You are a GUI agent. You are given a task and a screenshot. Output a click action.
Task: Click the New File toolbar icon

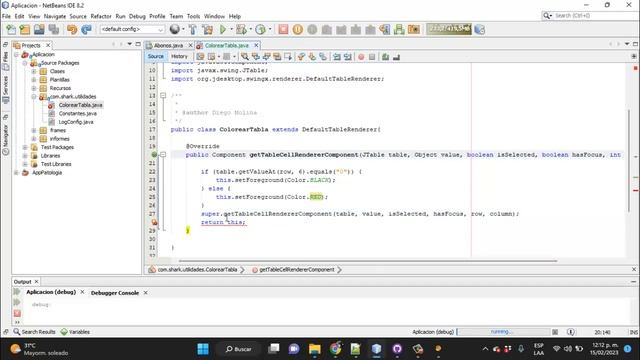pos(11,29)
